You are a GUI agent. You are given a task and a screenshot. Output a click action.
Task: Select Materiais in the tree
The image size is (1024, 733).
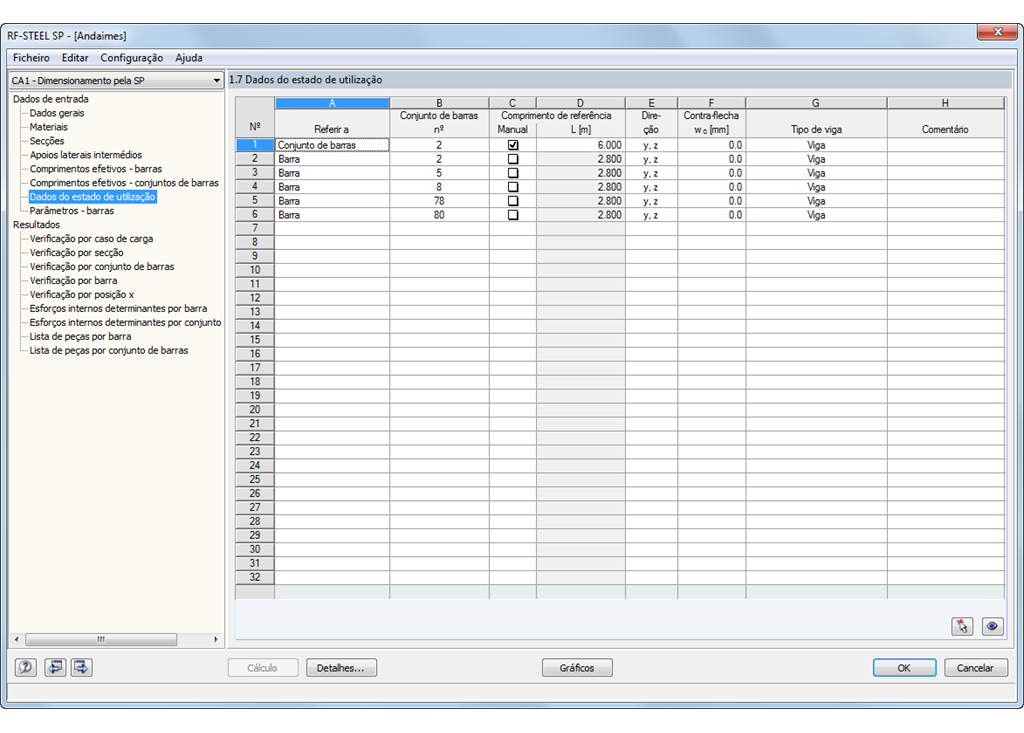click(x=49, y=127)
